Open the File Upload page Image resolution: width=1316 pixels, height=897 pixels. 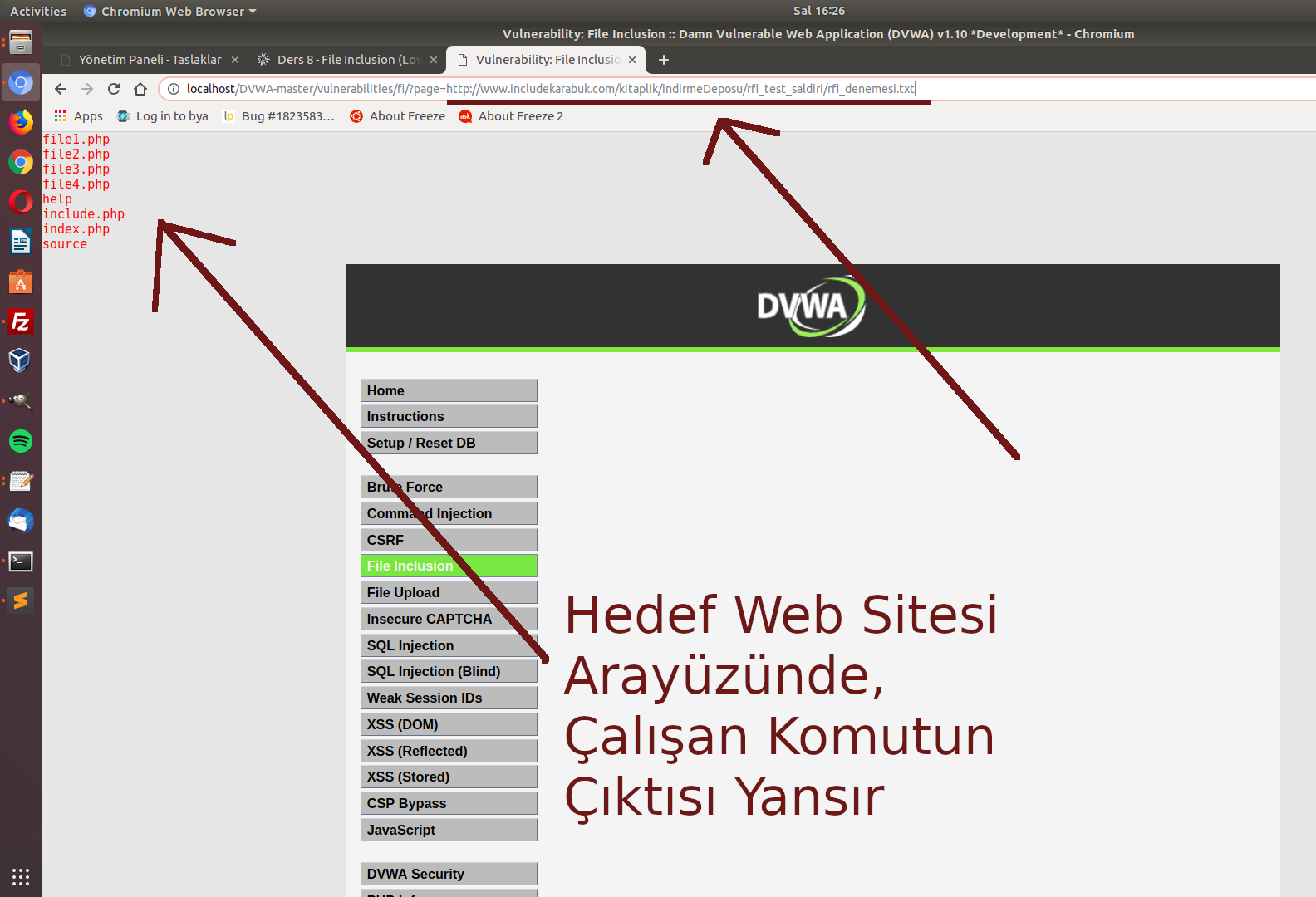(449, 592)
